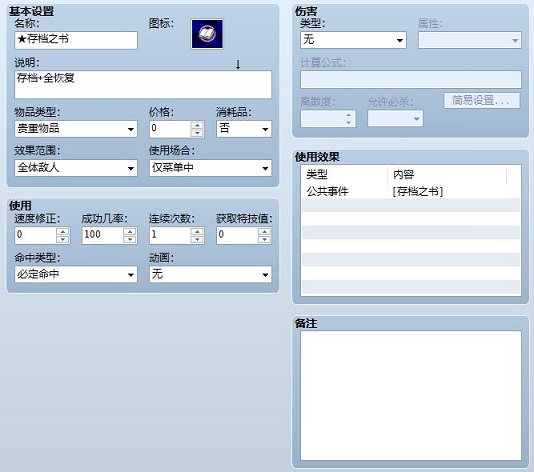Open the disabled 允许必杀 dropdown
534x472 pixels.
tap(395, 119)
